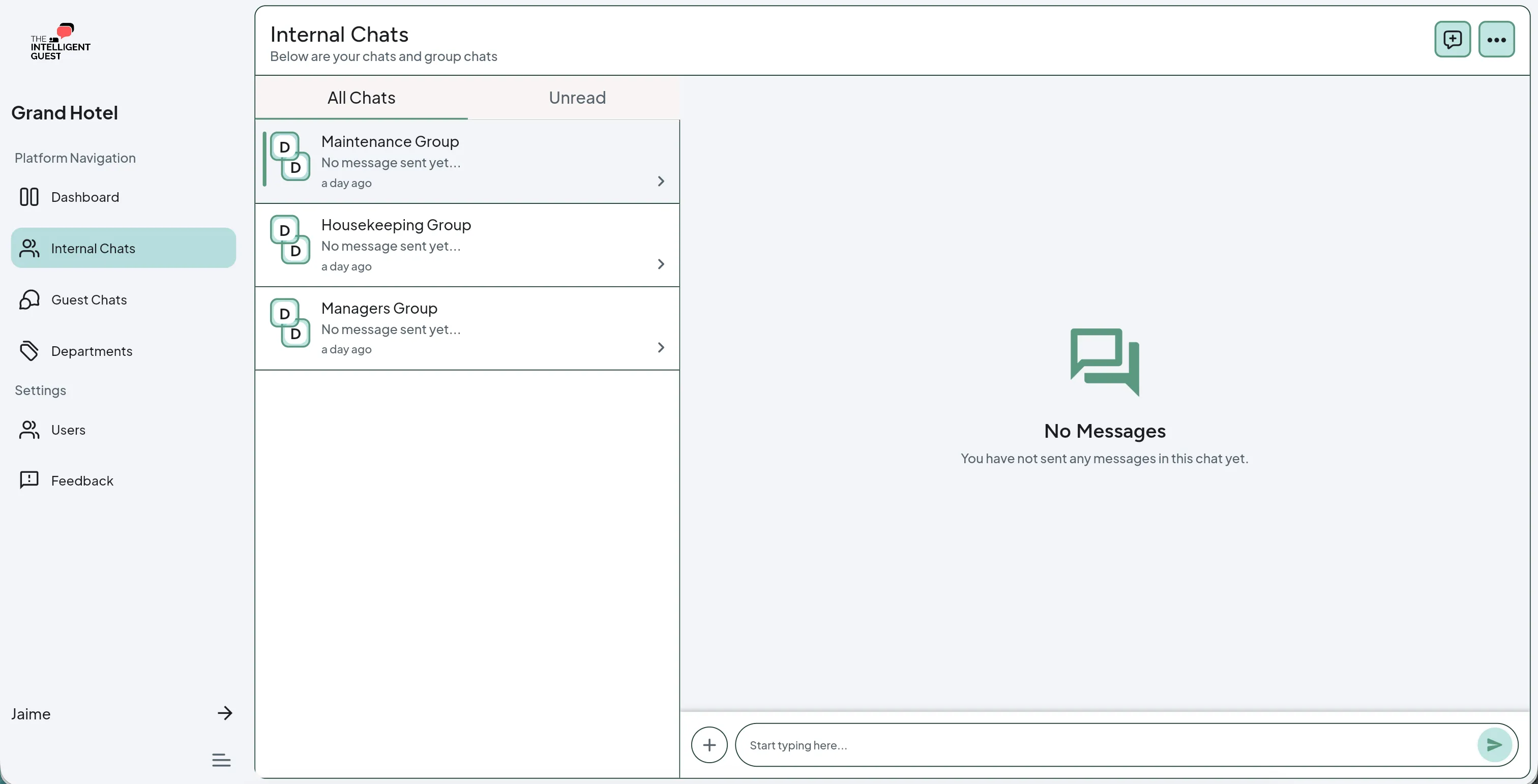Expand the Managers Group chevron
The height and width of the screenshot is (784, 1538).
[660, 347]
